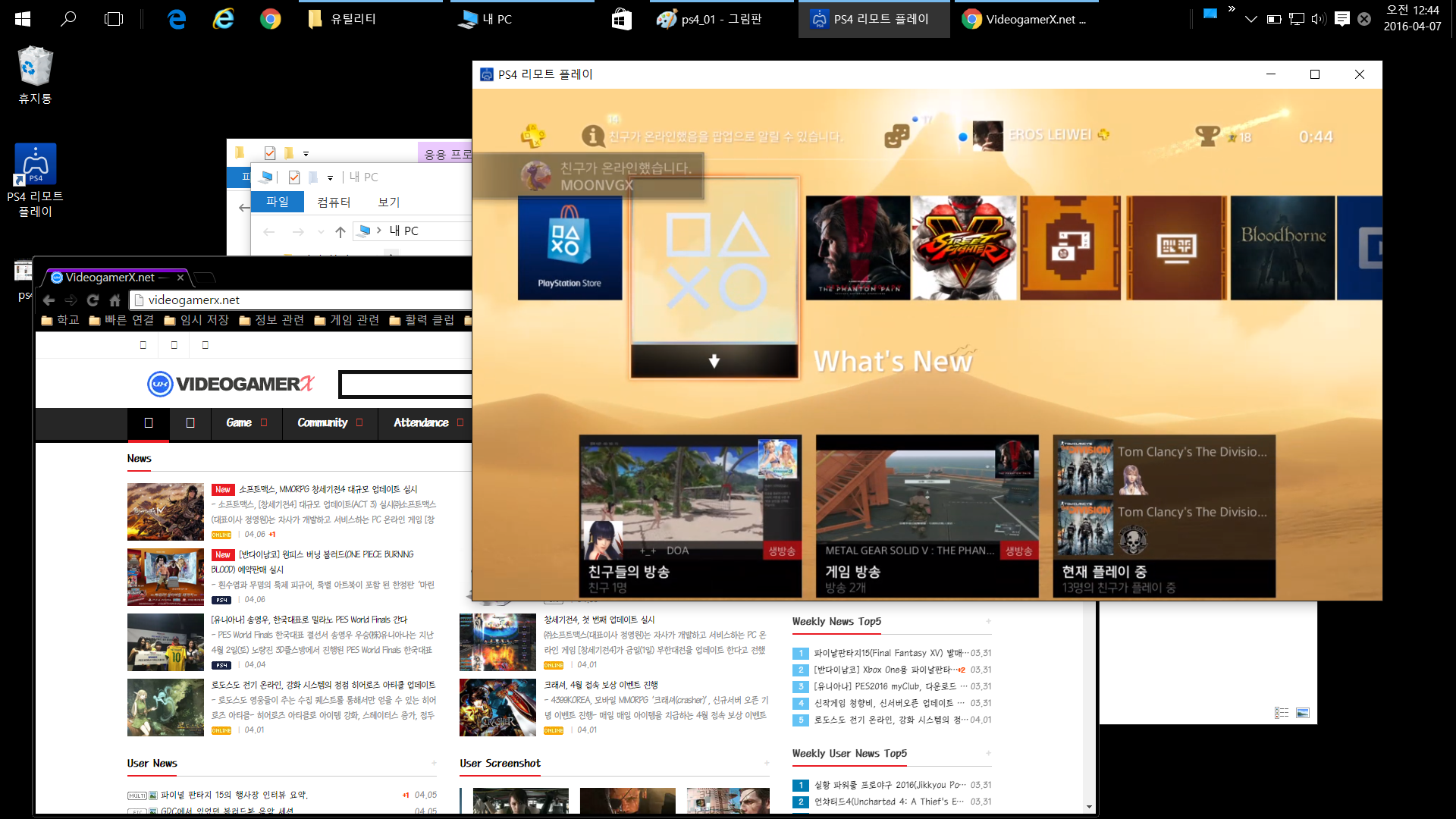The height and width of the screenshot is (819, 1456).
Task: Open Quick Access Toolbar dropdown in 내 PC
Action: click(330, 177)
